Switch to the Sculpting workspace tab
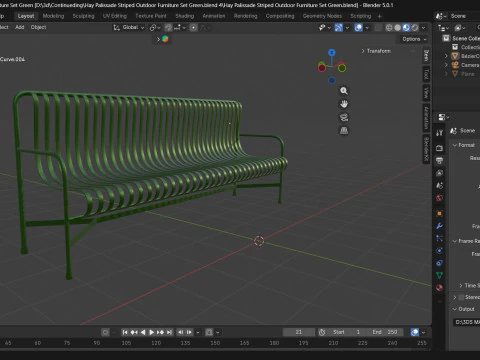Screen dimensions: 480x360 pos(83,16)
